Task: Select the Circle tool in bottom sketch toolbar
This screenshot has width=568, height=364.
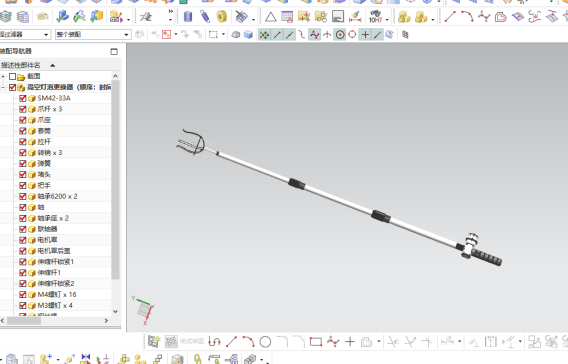Action: pyautogui.click(x=265, y=342)
